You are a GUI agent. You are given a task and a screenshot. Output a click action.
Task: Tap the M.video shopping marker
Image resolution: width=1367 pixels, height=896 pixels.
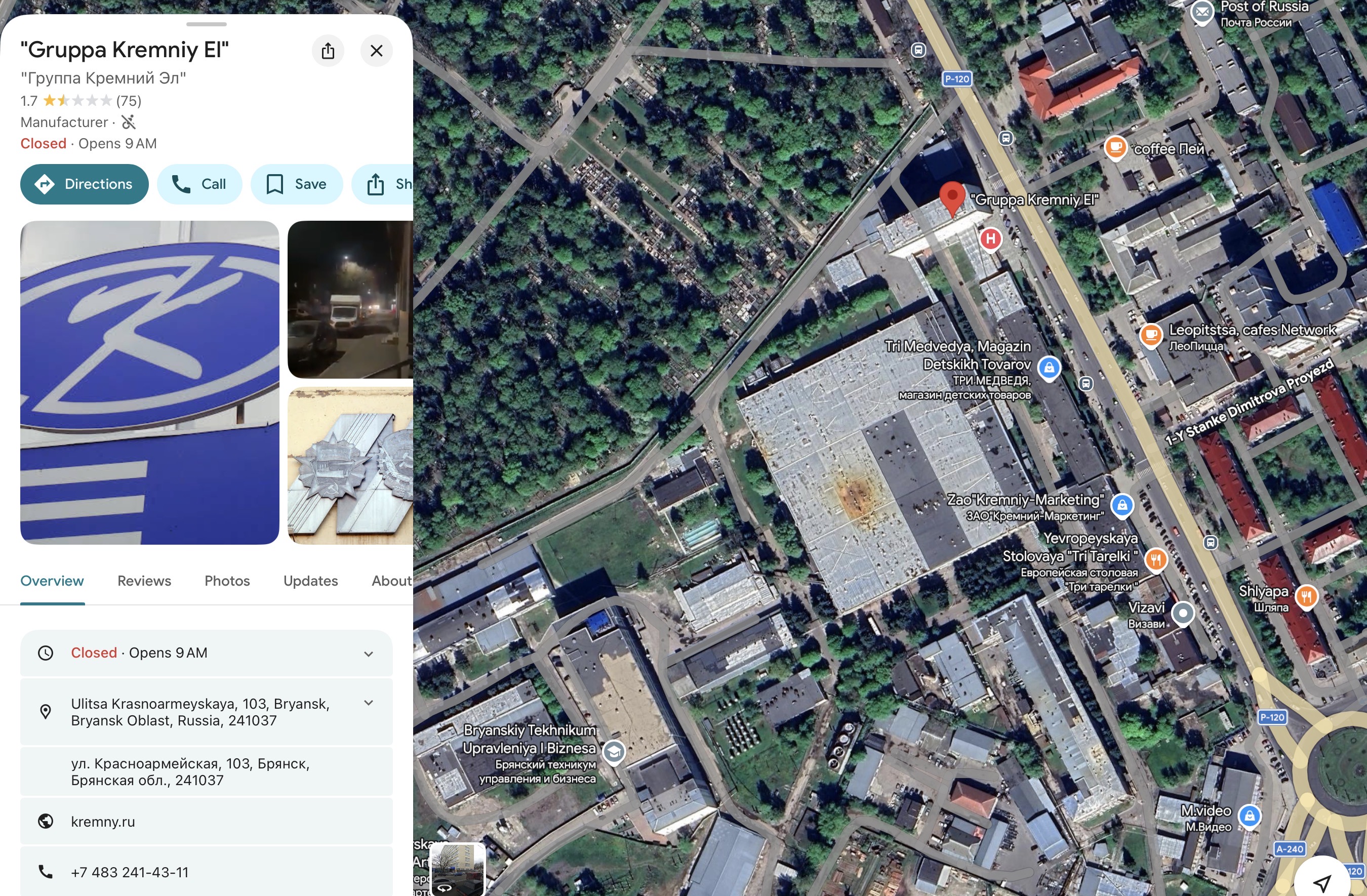1249,816
